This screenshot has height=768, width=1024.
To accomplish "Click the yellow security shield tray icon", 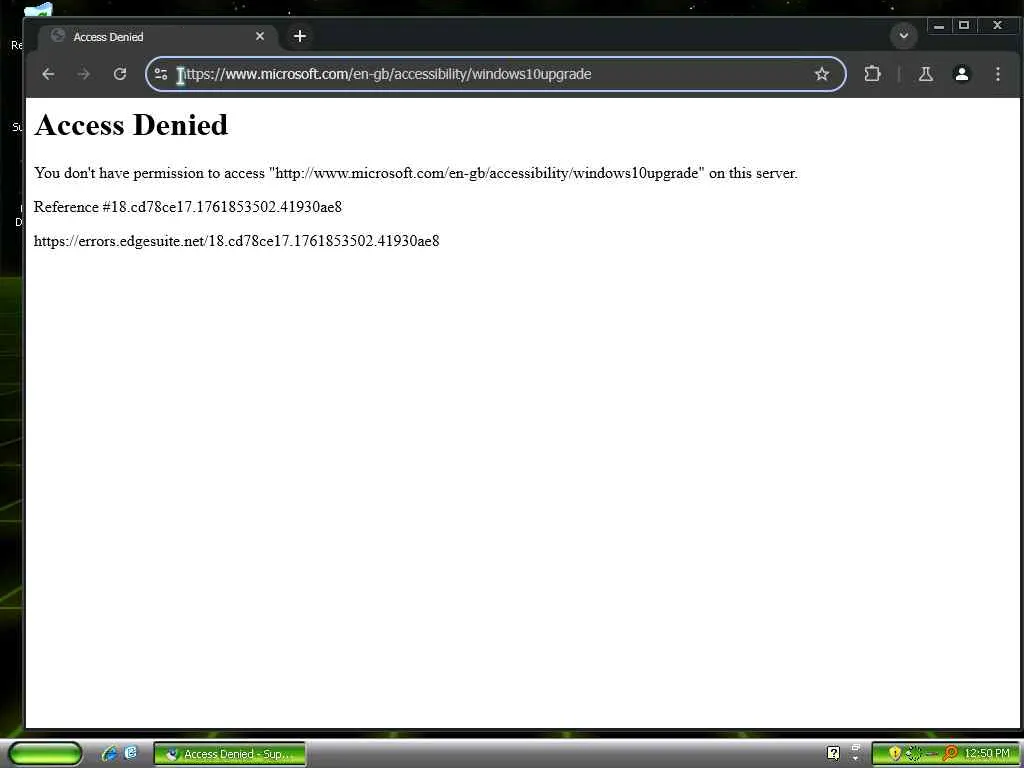I will (895, 754).
